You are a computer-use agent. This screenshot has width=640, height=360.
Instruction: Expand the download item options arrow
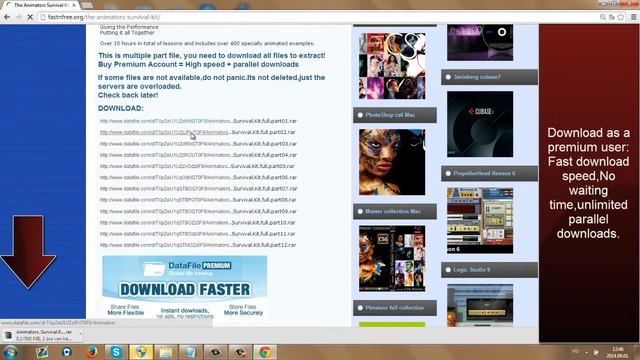pyautogui.click(x=80, y=335)
